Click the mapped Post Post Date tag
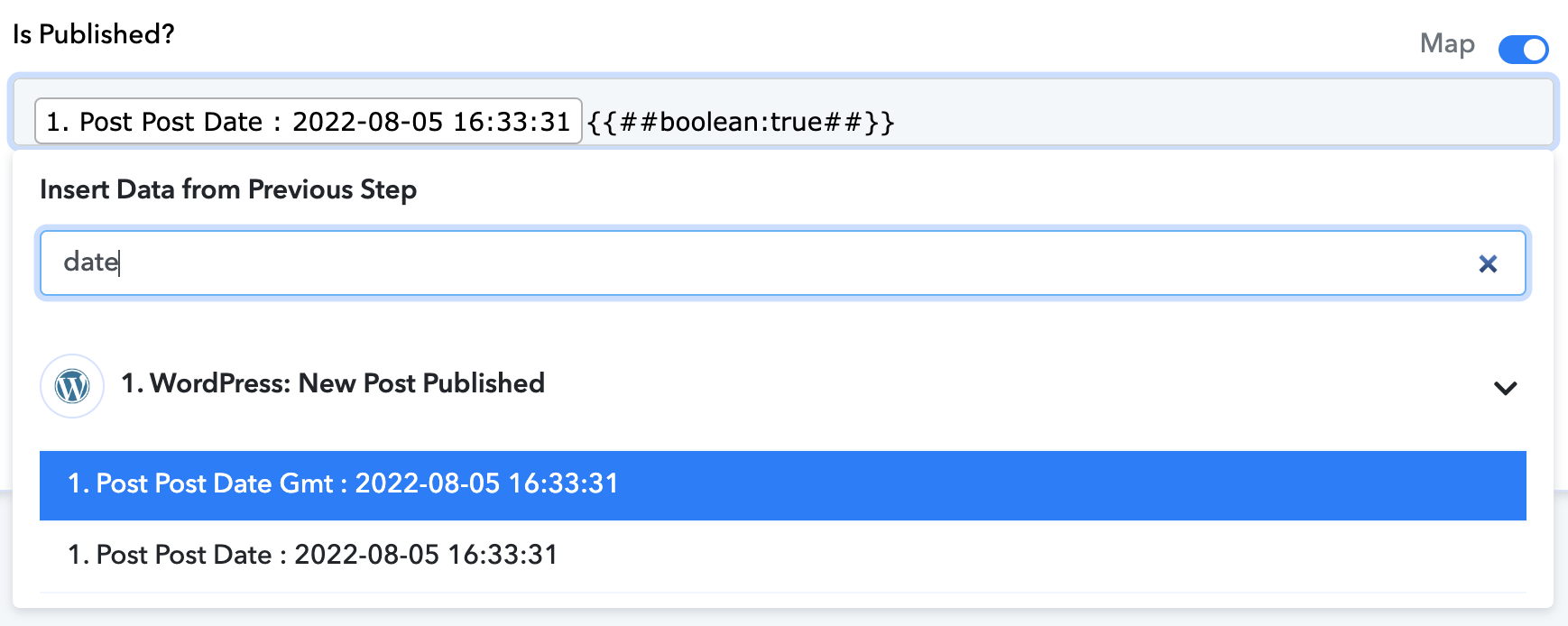Screen dimensions: 1568x626 308,122
